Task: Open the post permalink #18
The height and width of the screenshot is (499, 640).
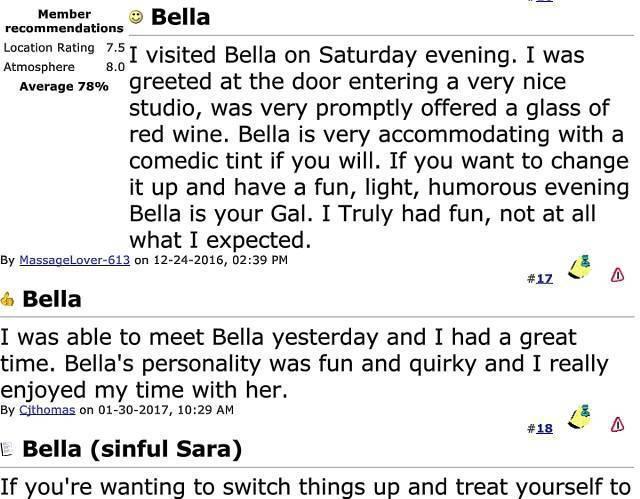Action: click(x=543, y=428)
